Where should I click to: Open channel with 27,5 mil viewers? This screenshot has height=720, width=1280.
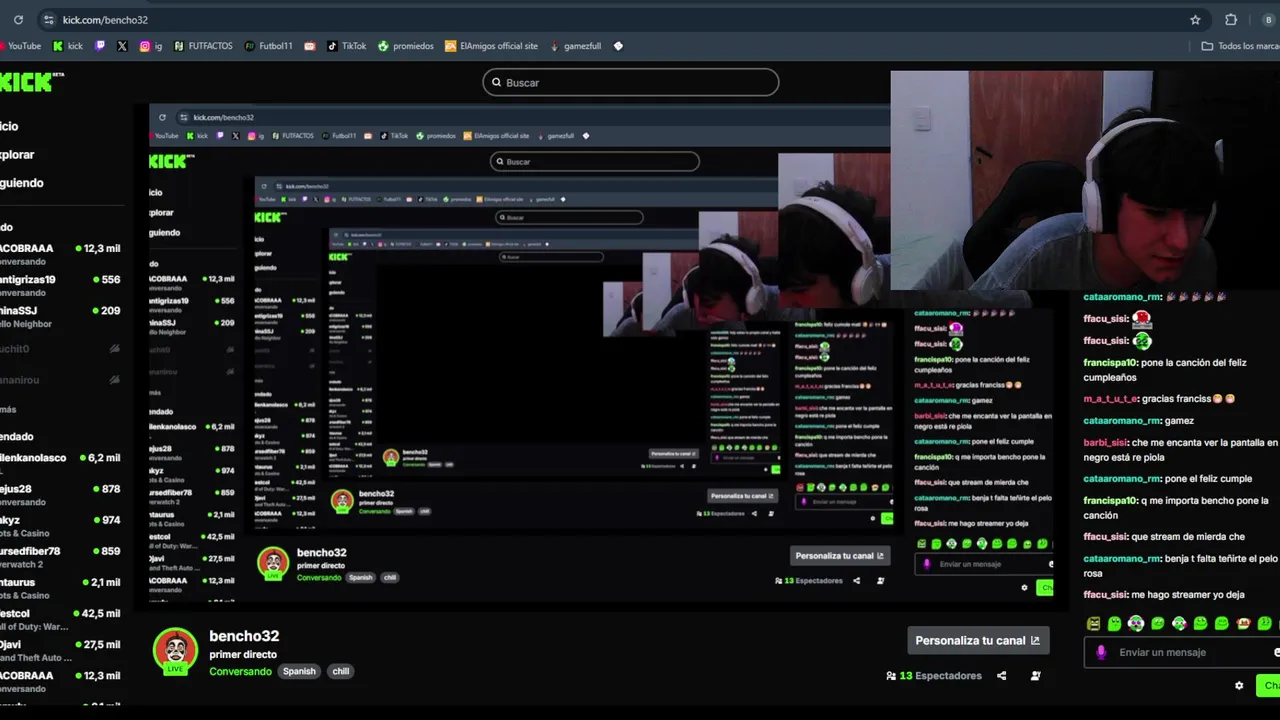point(60,650)
